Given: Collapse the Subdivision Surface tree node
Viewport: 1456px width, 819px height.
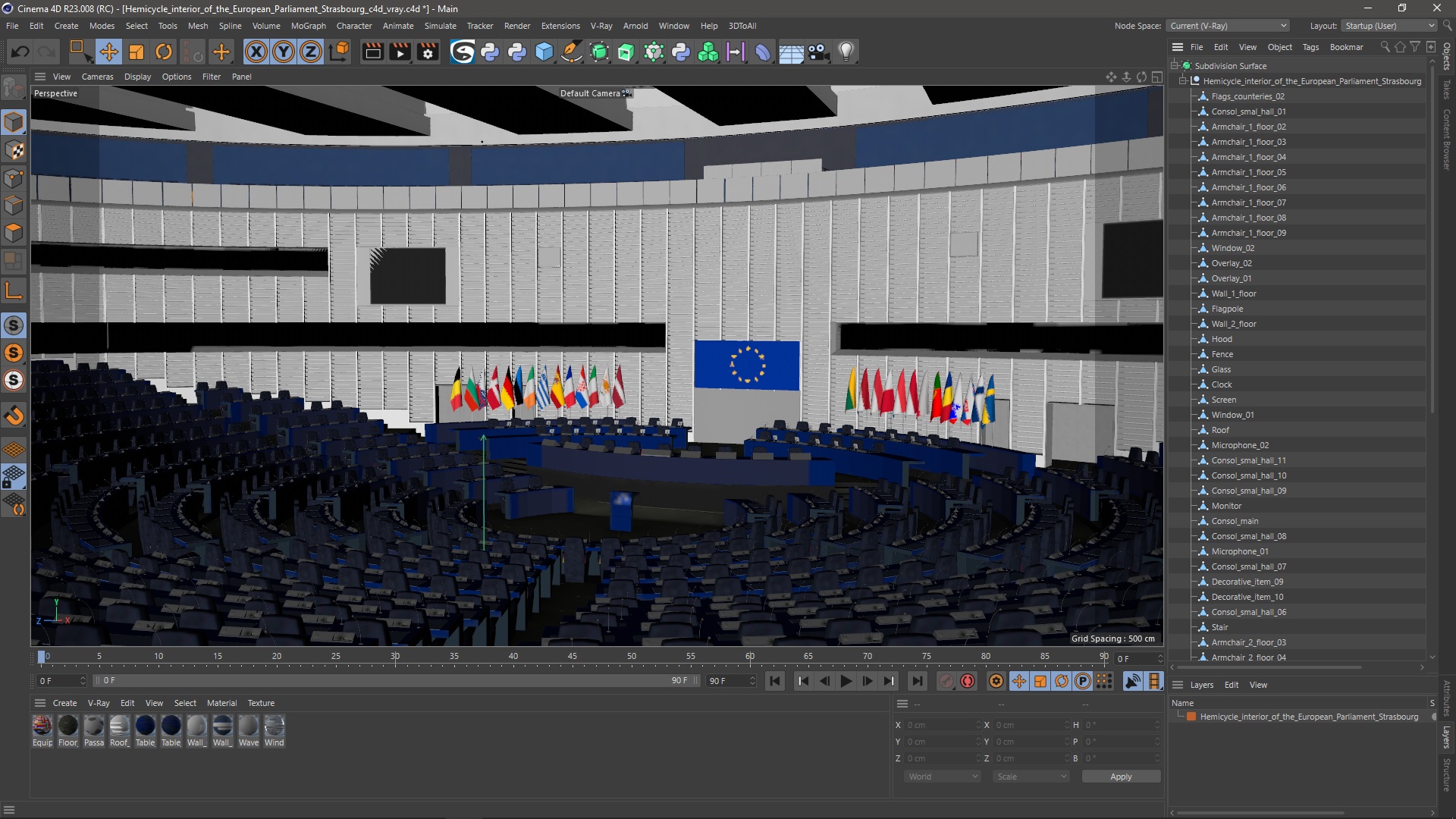Looking at the screenshot, I should click(1174, 66).
